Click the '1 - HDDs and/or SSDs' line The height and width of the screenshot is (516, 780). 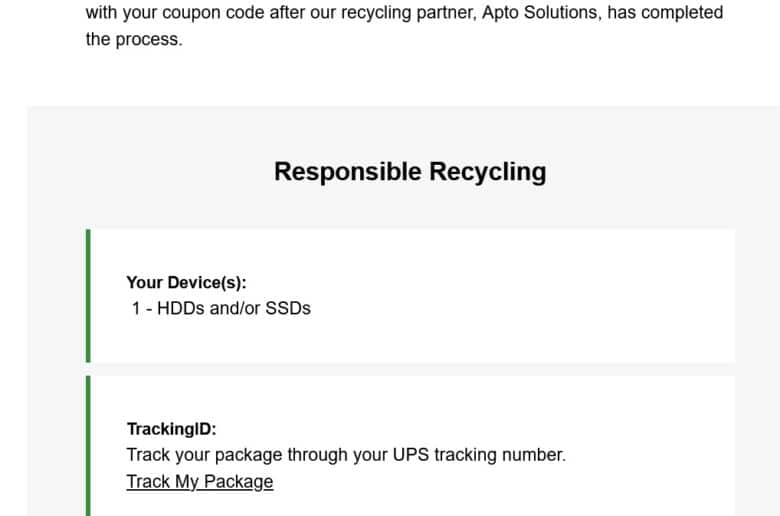[x=221, y=309]
